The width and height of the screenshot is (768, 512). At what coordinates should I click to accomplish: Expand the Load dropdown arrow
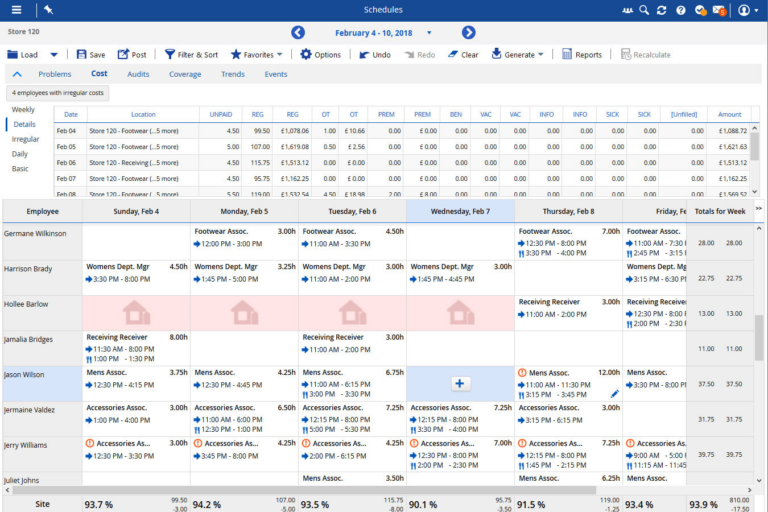(54, 55)
